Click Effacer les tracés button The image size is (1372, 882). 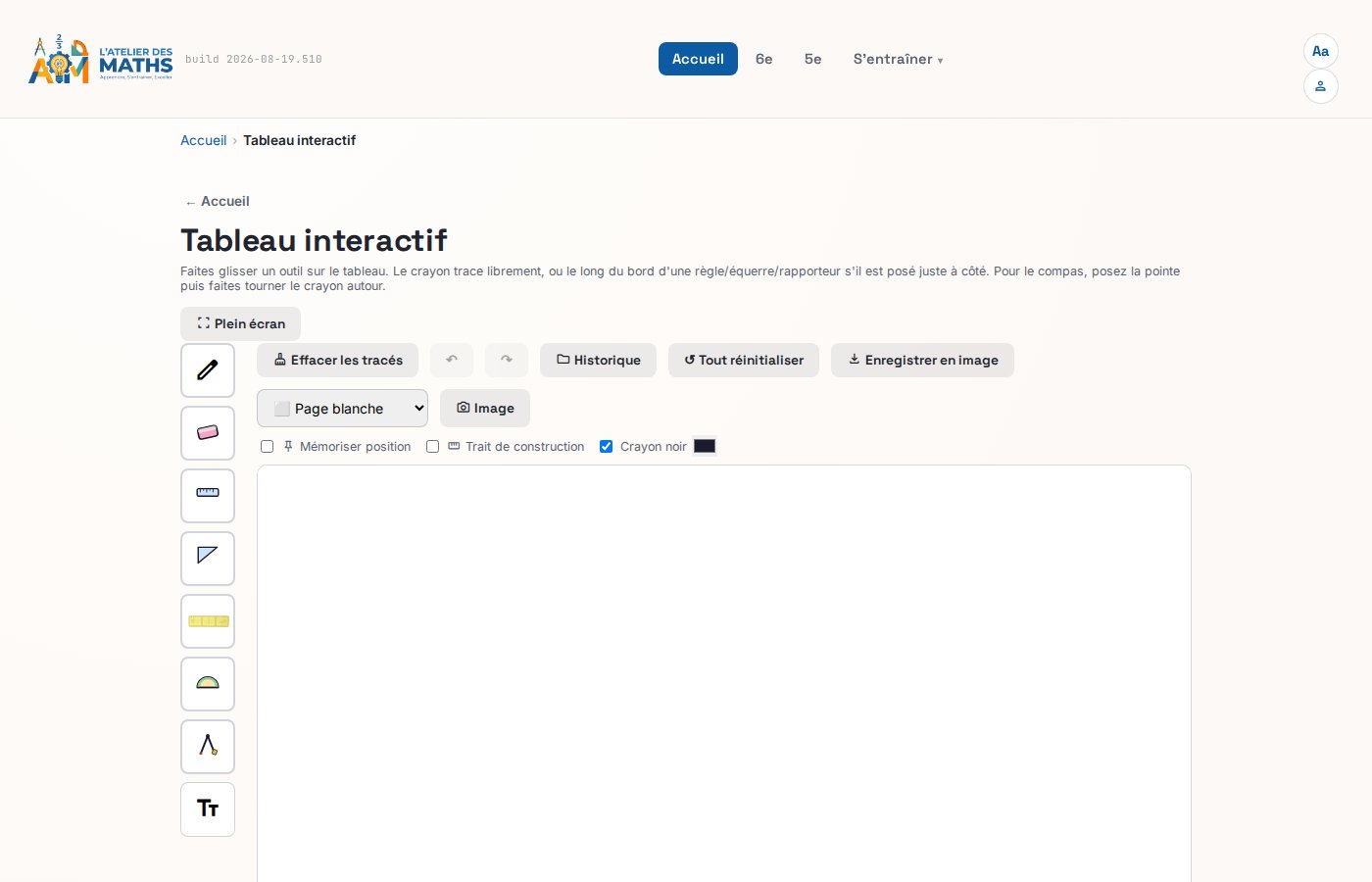pyautogui.click(x=337, y=360)
